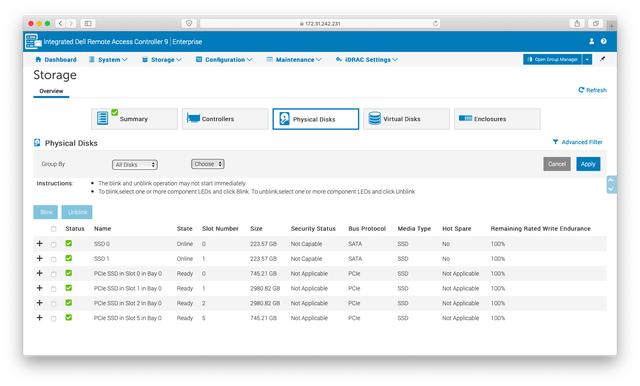Screen dimensions: 640x386
Task: Open the Storage menu
Action: coord(162,60)
